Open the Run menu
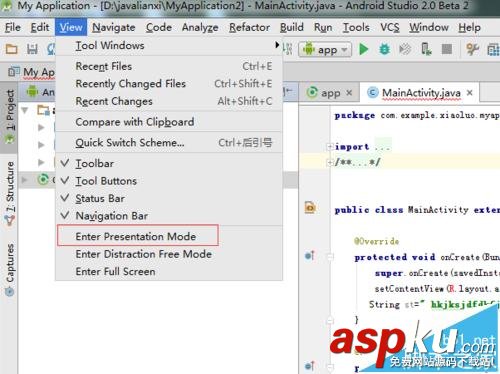This screenshot has height=374, width=500. click(323, 27)
